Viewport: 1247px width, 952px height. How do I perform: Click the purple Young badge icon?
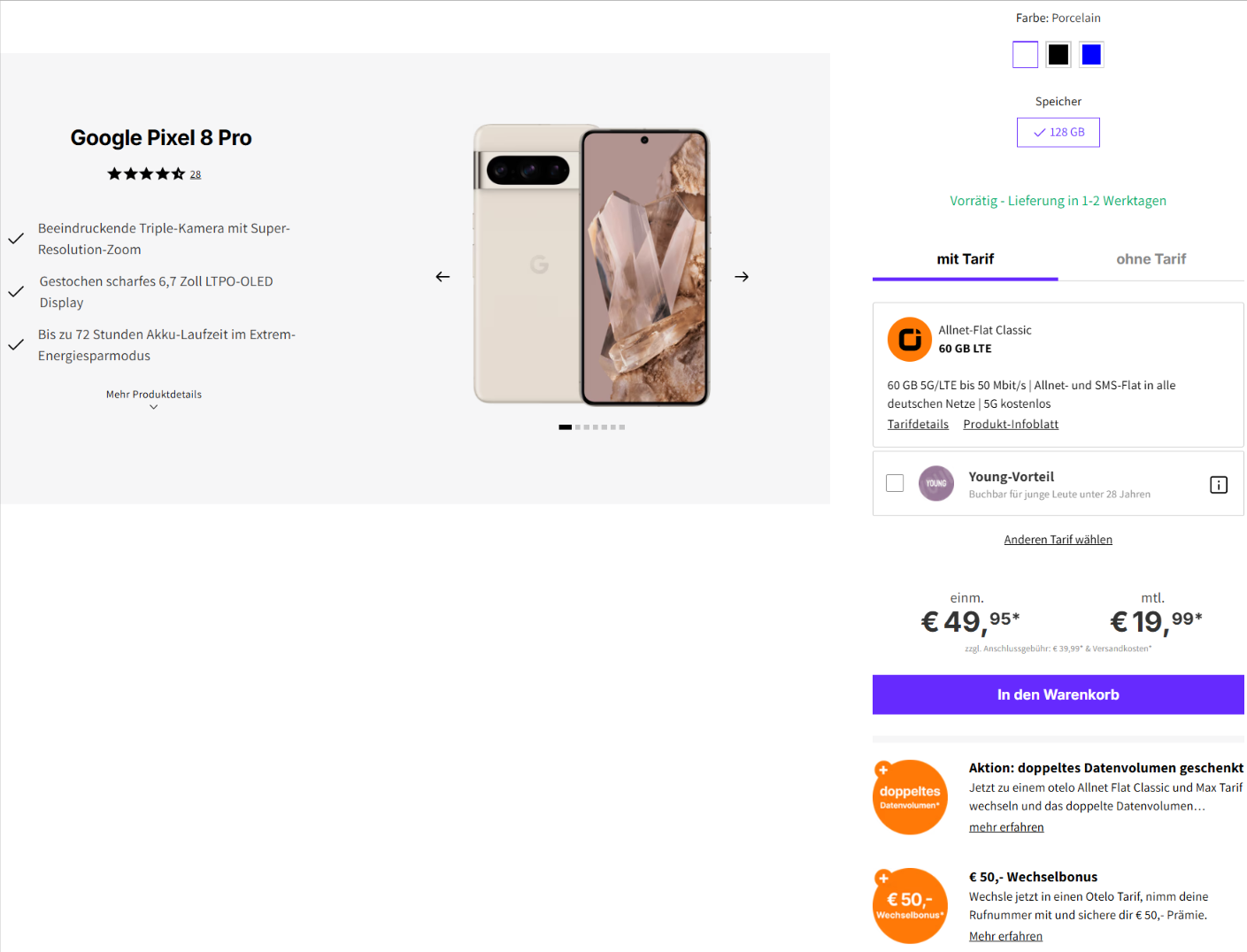tap(936, 484)
